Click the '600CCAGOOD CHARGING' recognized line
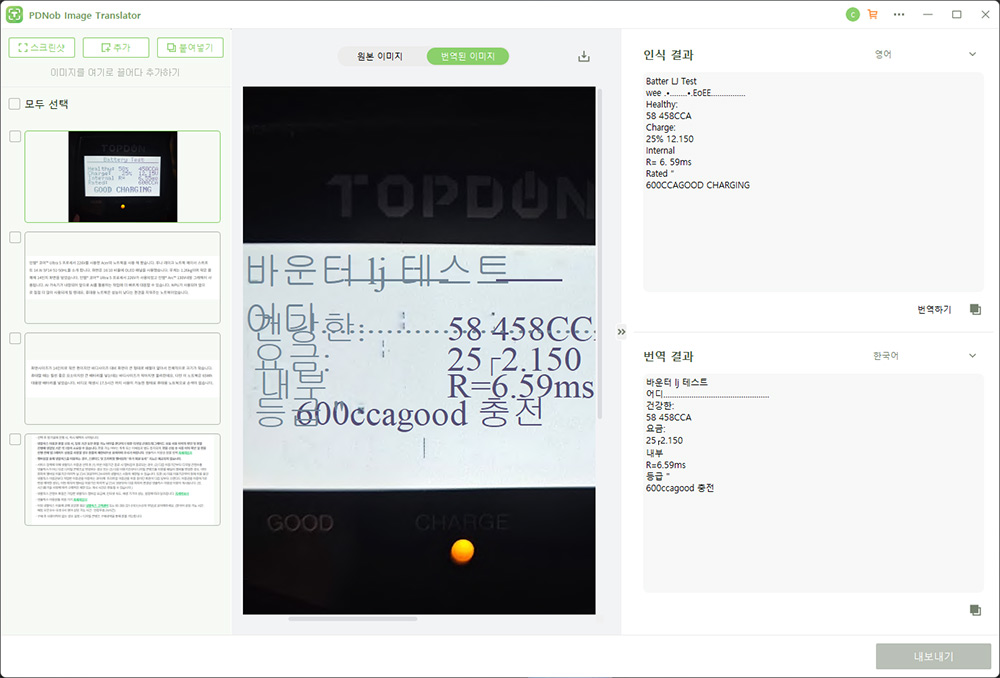This screenshot has height=678, width=1000. [698, 185]
